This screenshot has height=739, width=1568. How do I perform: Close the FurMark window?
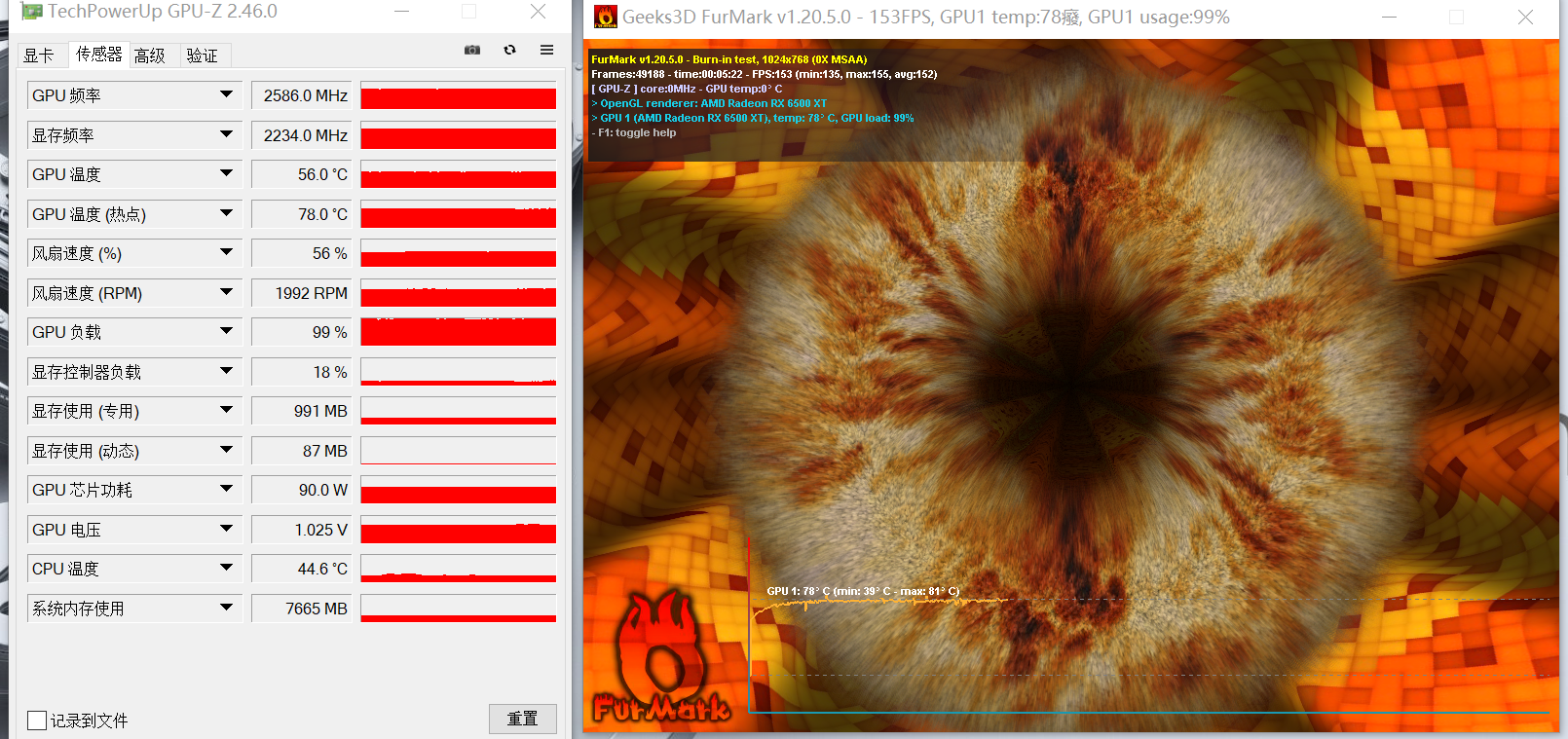click(x=1525, y=17)
